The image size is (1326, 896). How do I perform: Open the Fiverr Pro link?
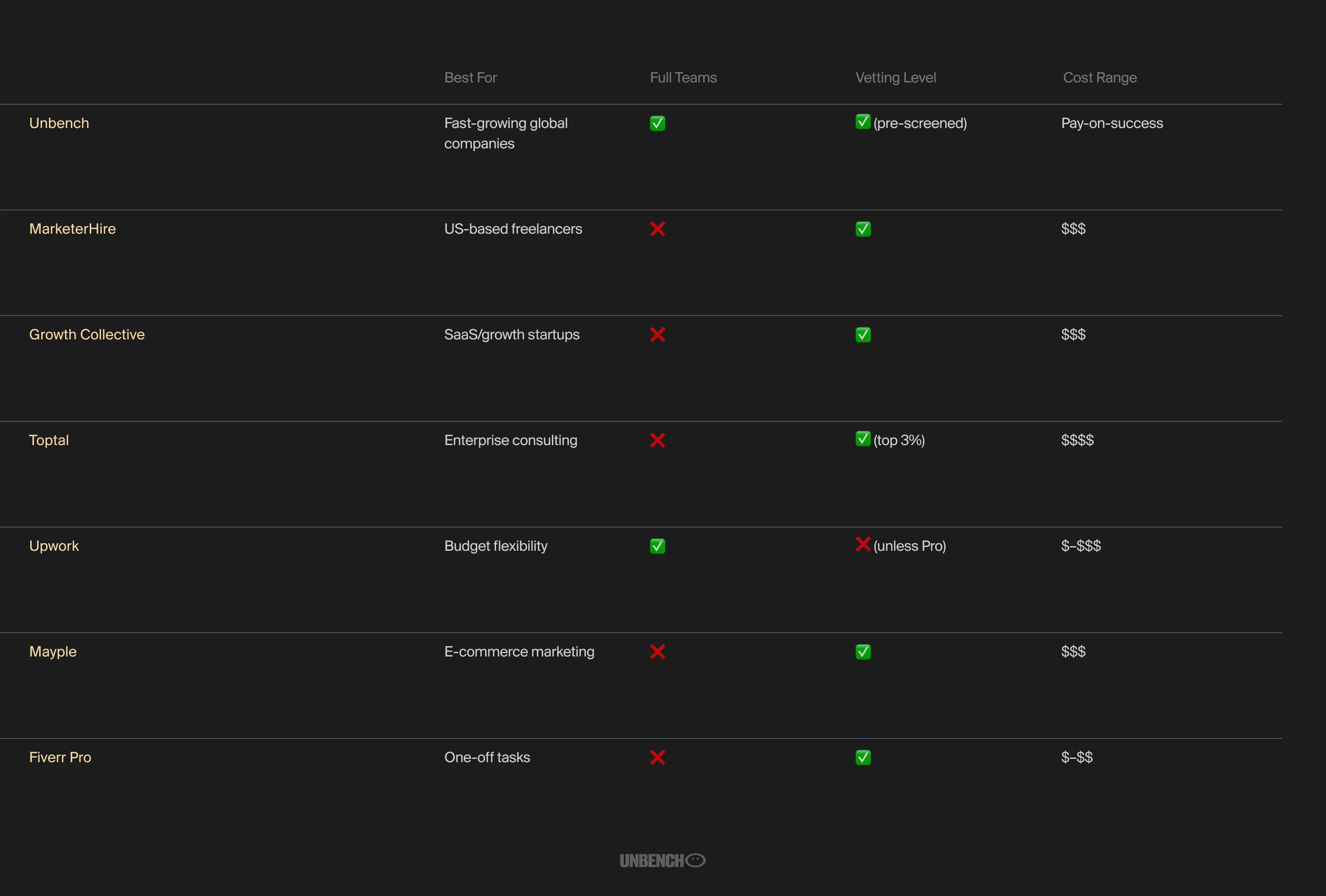click(60, 757)
